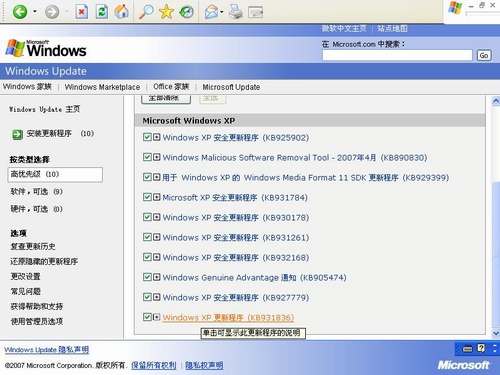Open Windows XP 更新程序 (KB931836) link

coord(228,317)
